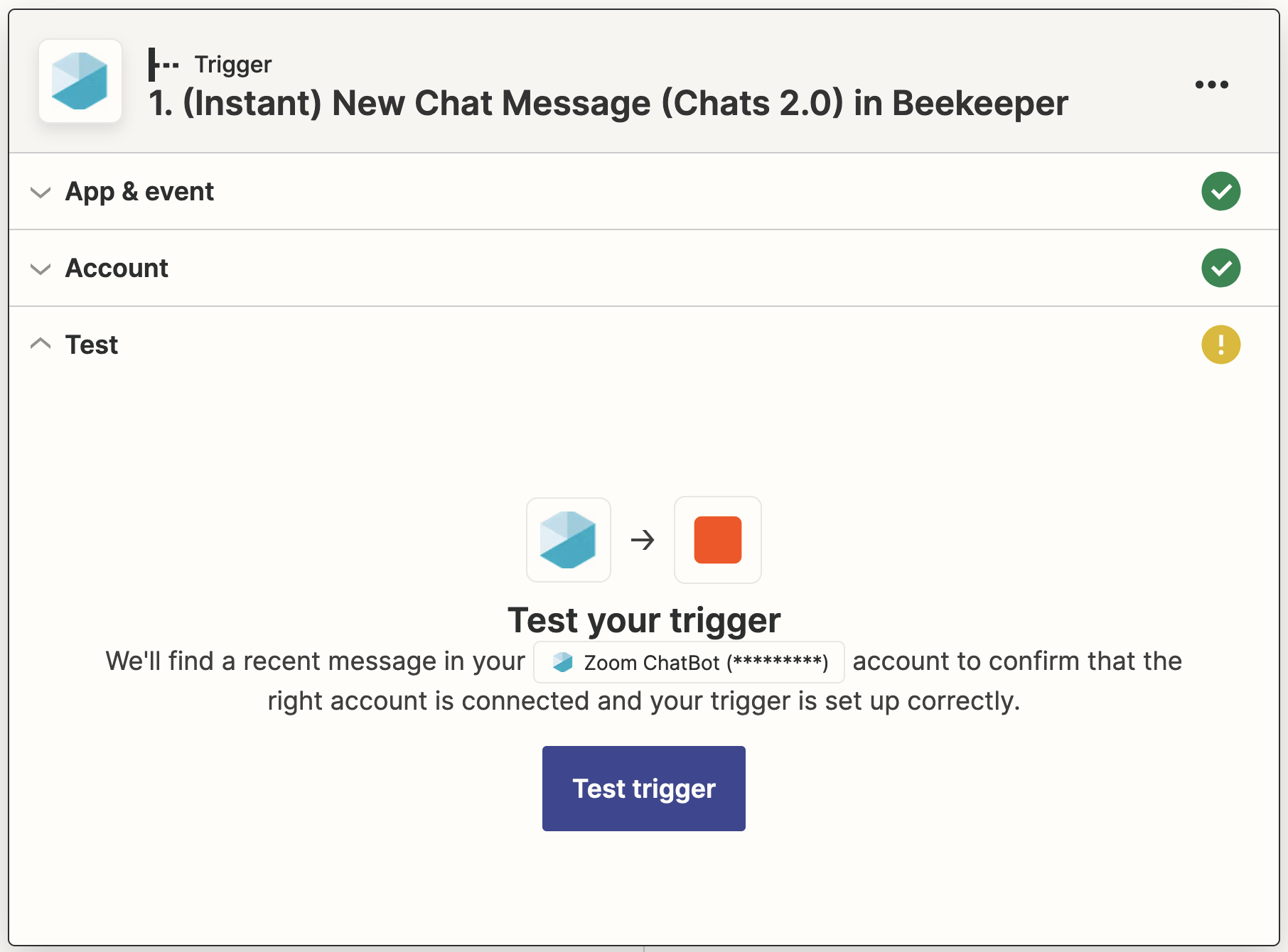Click the green checkmark on App & event
Image resolution: width=1288 pixels, height=952 pixels.
[x=1220, y=191]
